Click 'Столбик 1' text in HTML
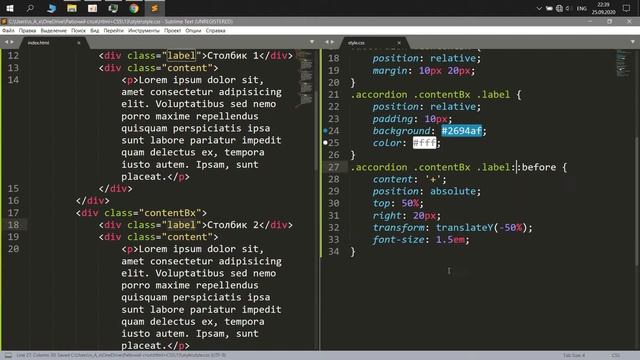 (233, 56)
